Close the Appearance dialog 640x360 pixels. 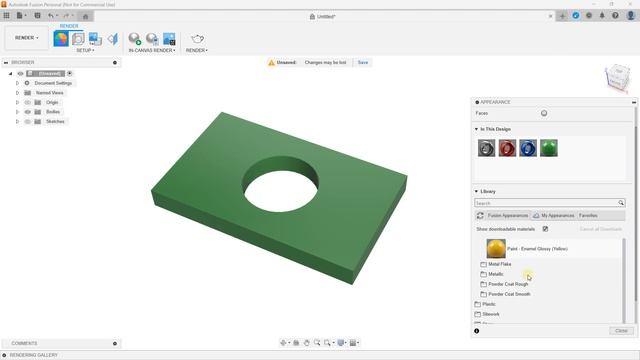pyautogui.click(x=621, y=331)
